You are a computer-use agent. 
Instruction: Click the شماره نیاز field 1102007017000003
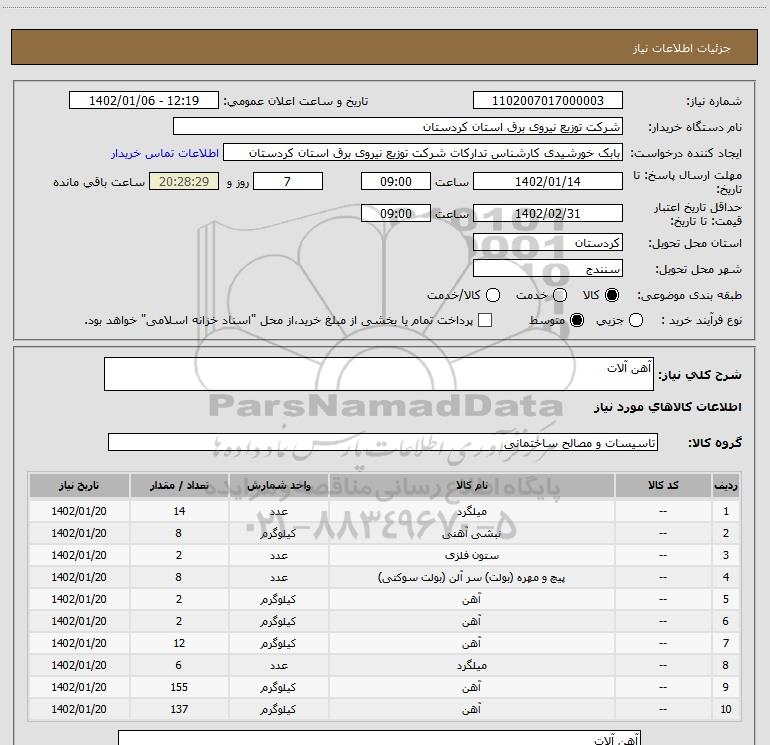[548, 101]
